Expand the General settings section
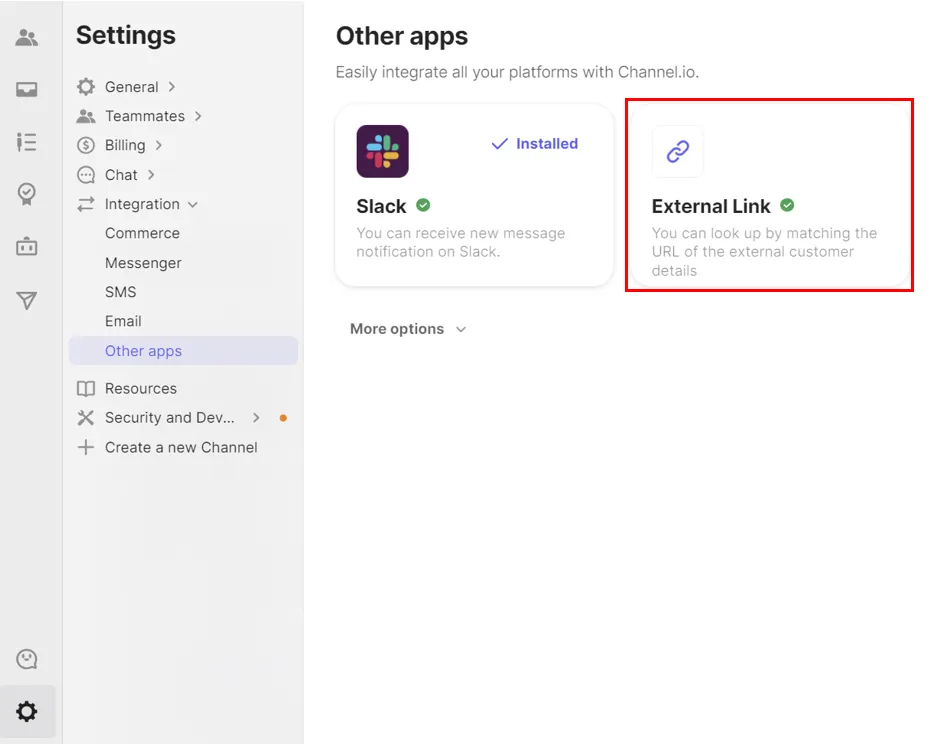Image resolution: width=930 pixels, height=744 pixels. coord(132,87)
